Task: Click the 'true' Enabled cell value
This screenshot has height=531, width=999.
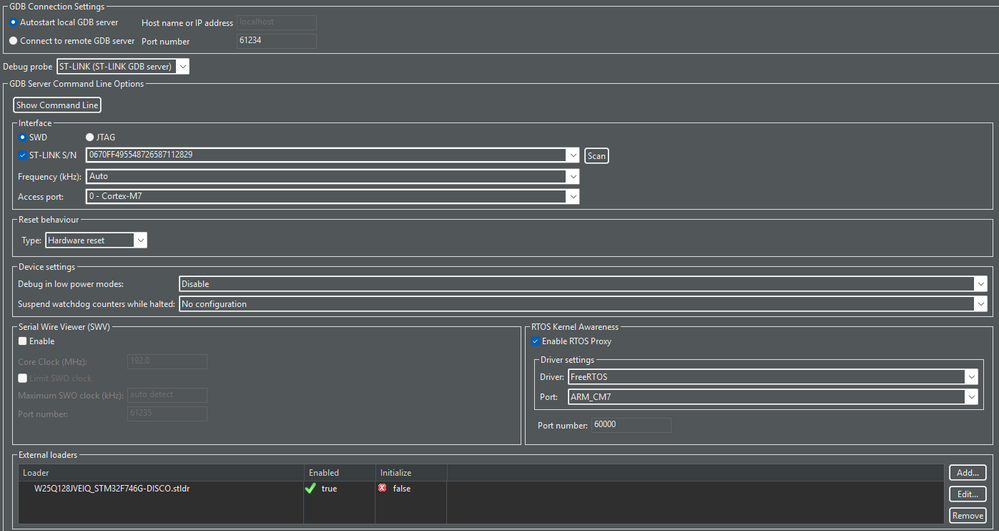Action: 329,489
